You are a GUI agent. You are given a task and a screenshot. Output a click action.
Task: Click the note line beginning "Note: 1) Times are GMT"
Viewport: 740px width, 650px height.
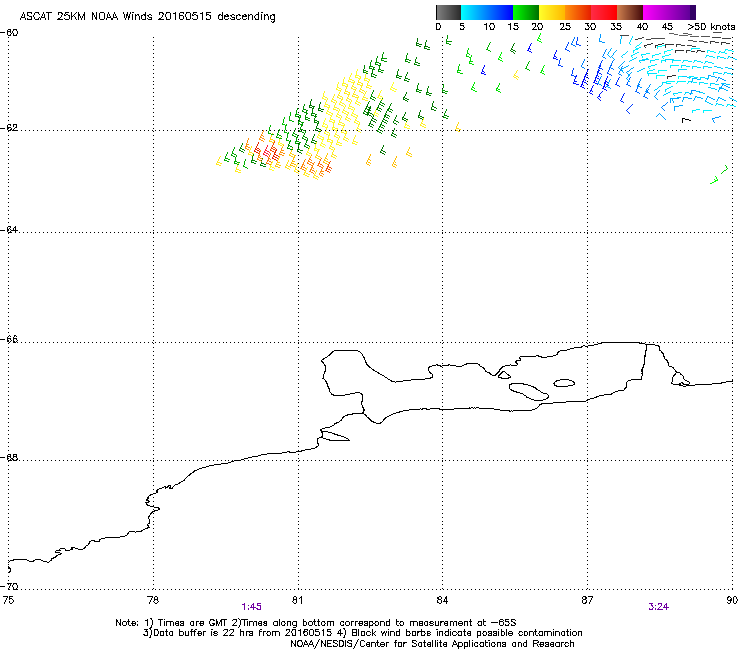[x=316, y=623]
